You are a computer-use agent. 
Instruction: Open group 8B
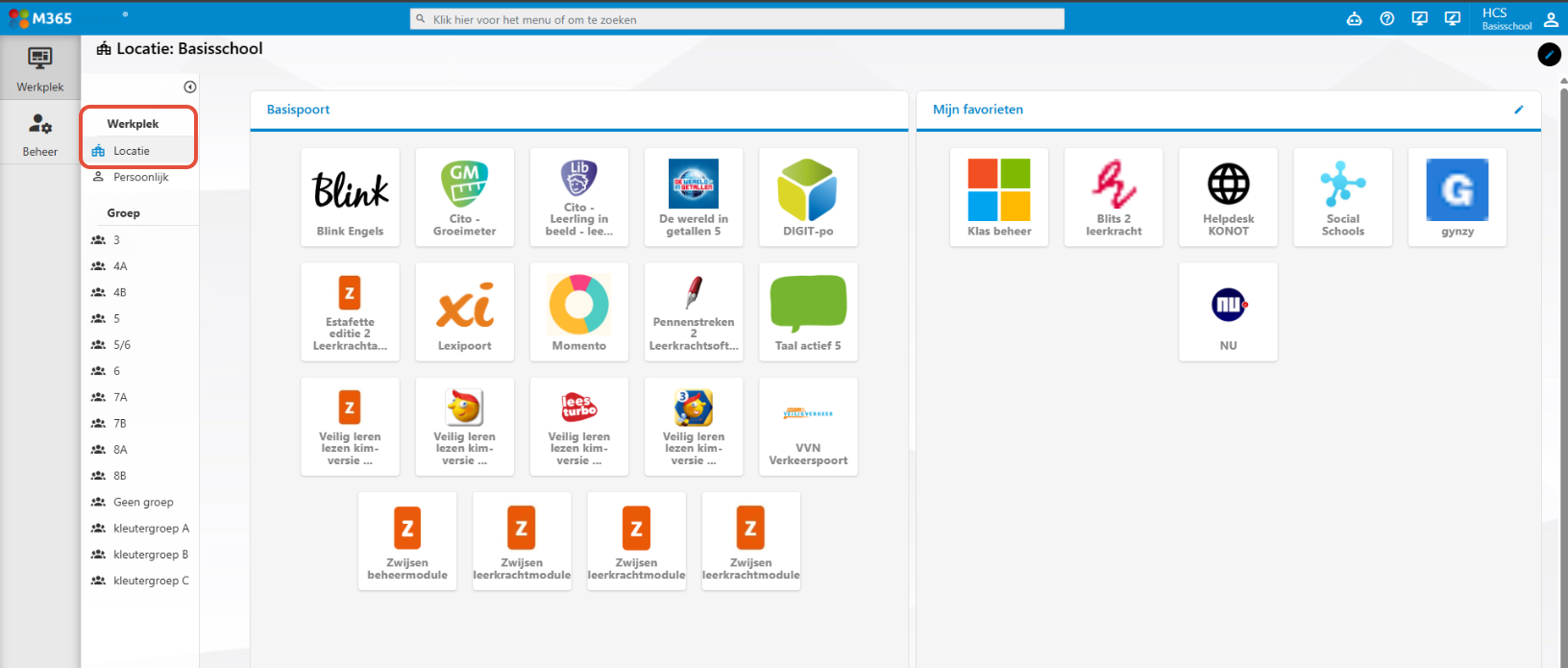[140, 476]
